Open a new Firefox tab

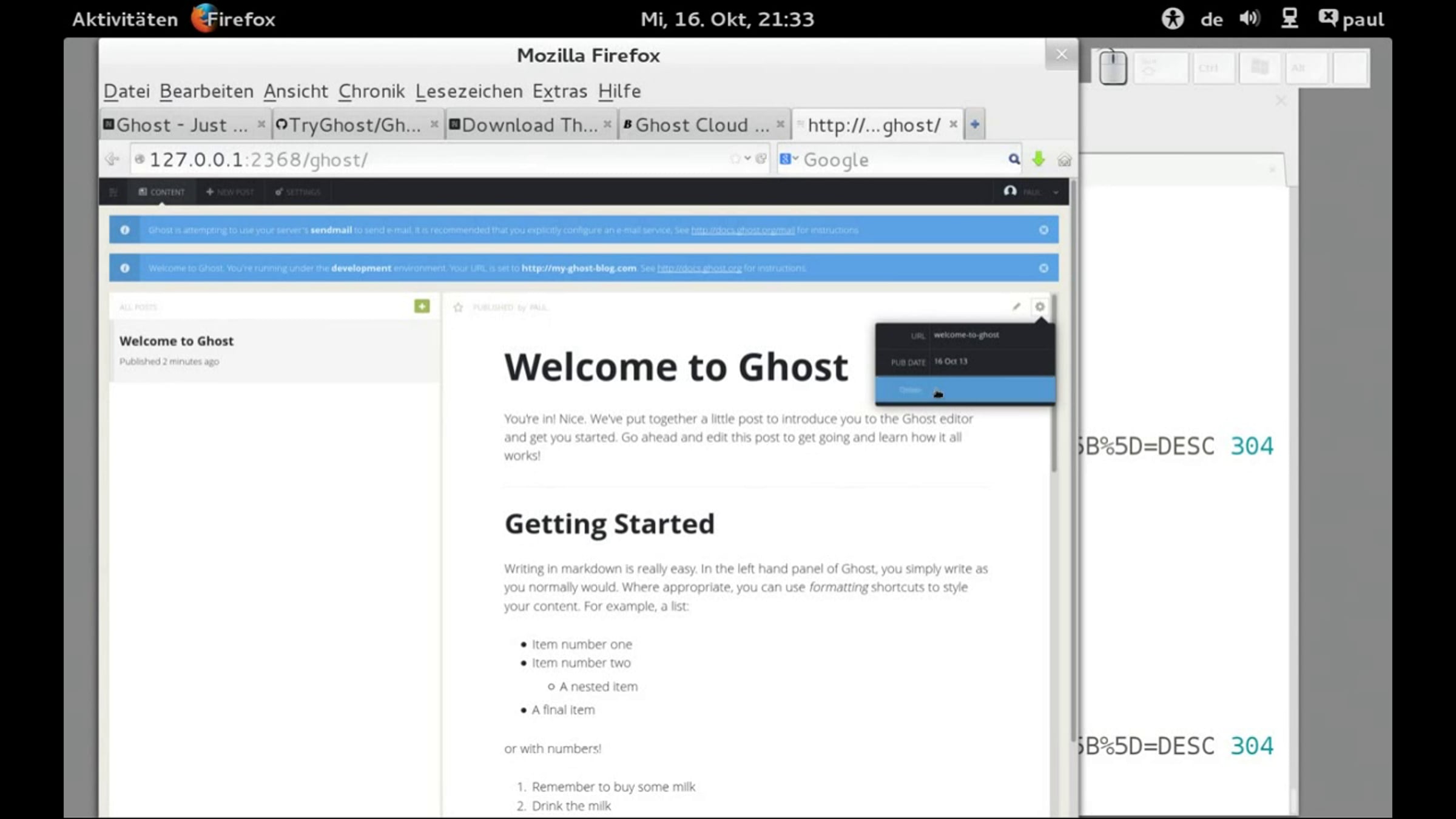(974, 124)
